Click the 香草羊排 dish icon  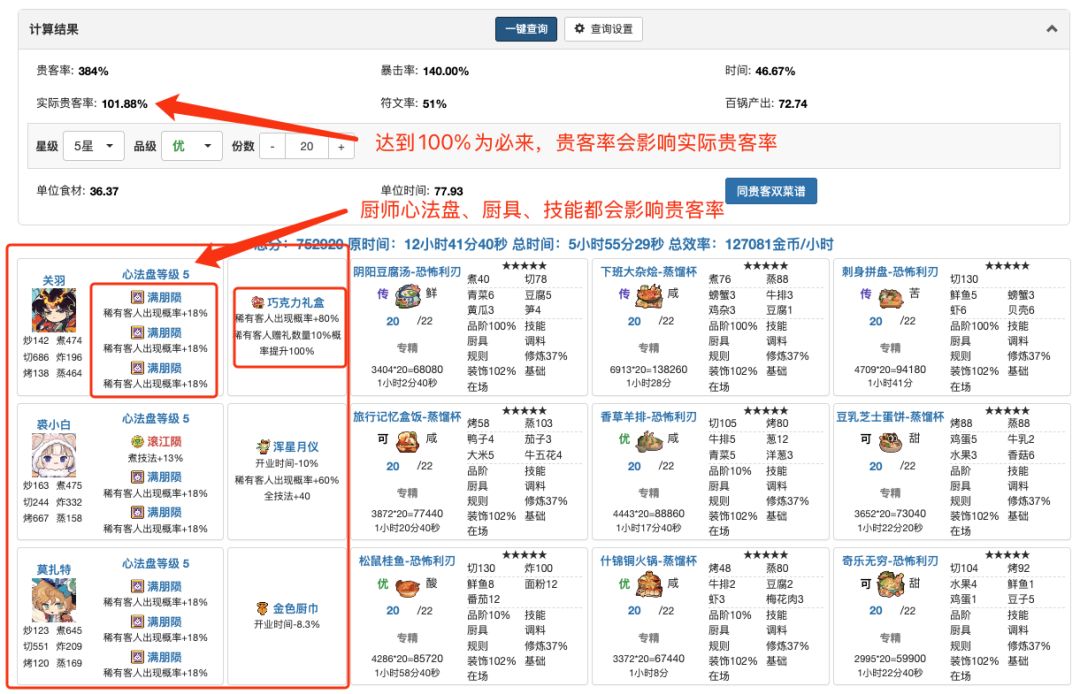coord(649,441)
